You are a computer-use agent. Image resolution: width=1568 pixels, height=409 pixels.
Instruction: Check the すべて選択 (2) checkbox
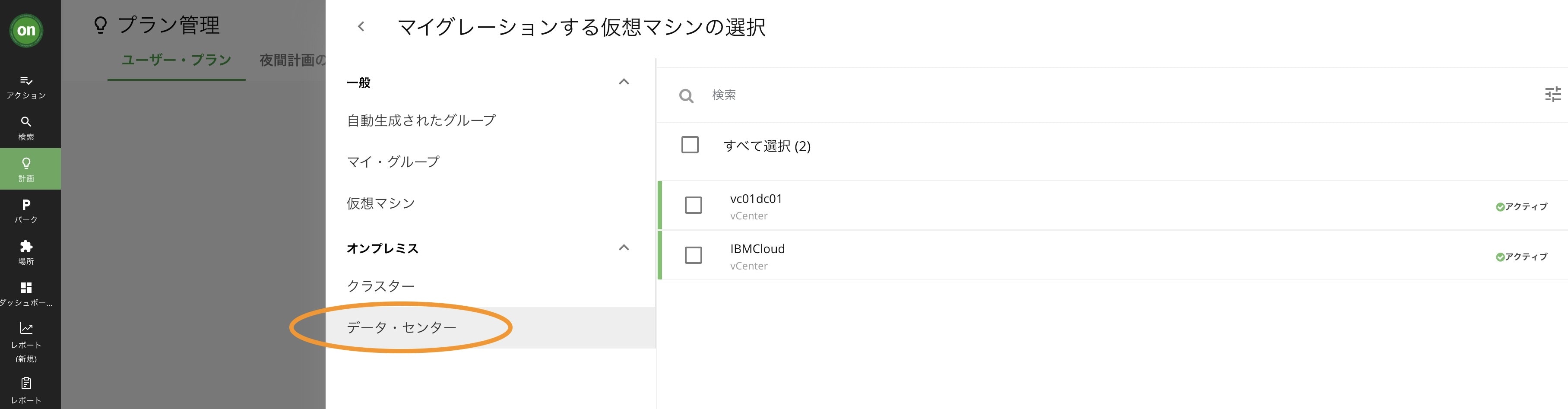[x=690, y=145]
